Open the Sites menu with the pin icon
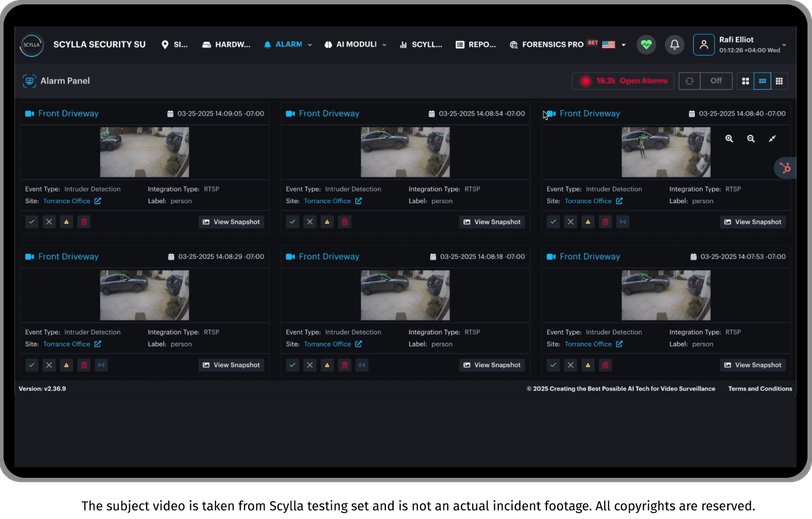The height and width of the screenshot is (519, 812). (x=175, y=45)
